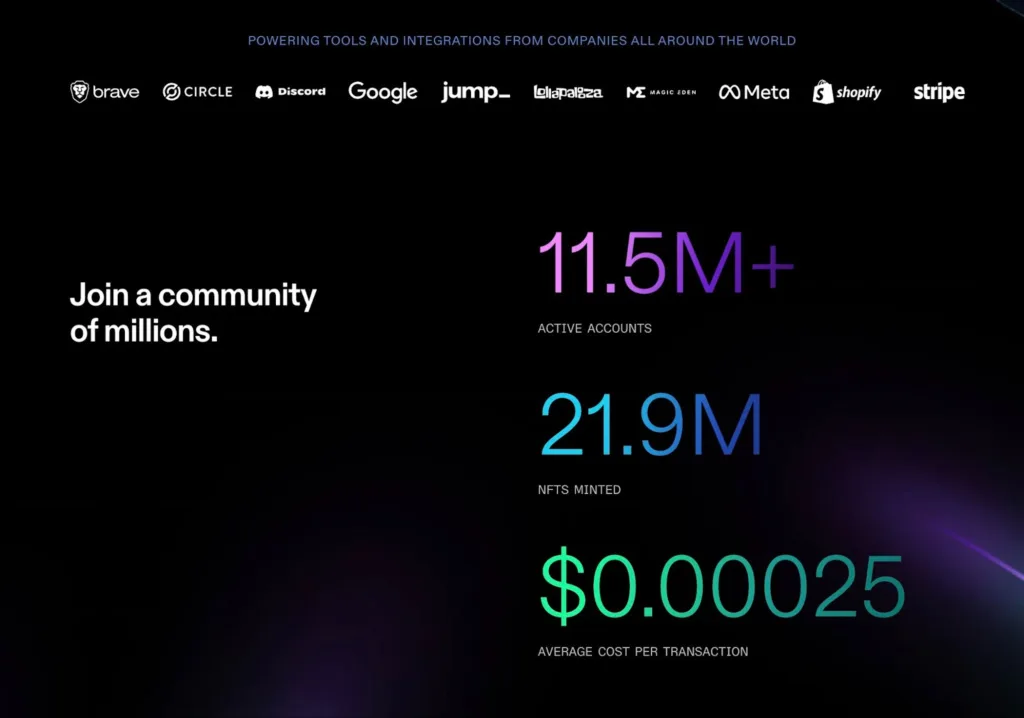Select the Stripe logo
Screen dimensions: 1024x718
[x=939, y=92]
